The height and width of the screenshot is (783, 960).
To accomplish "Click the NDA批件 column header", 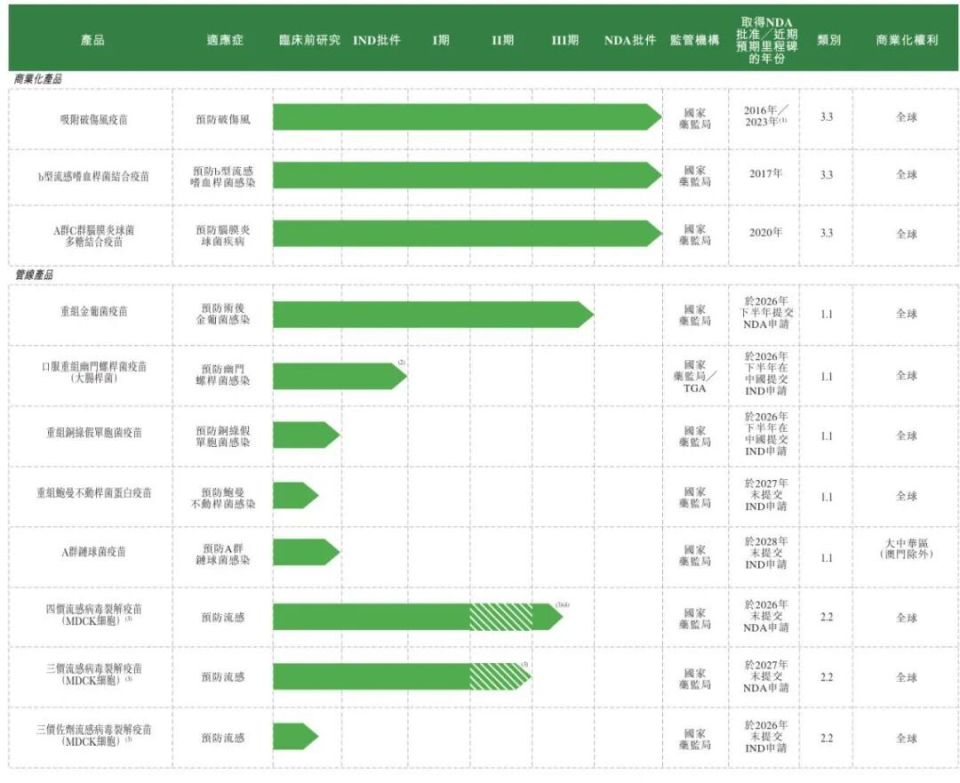I will (x=630, y=41).
